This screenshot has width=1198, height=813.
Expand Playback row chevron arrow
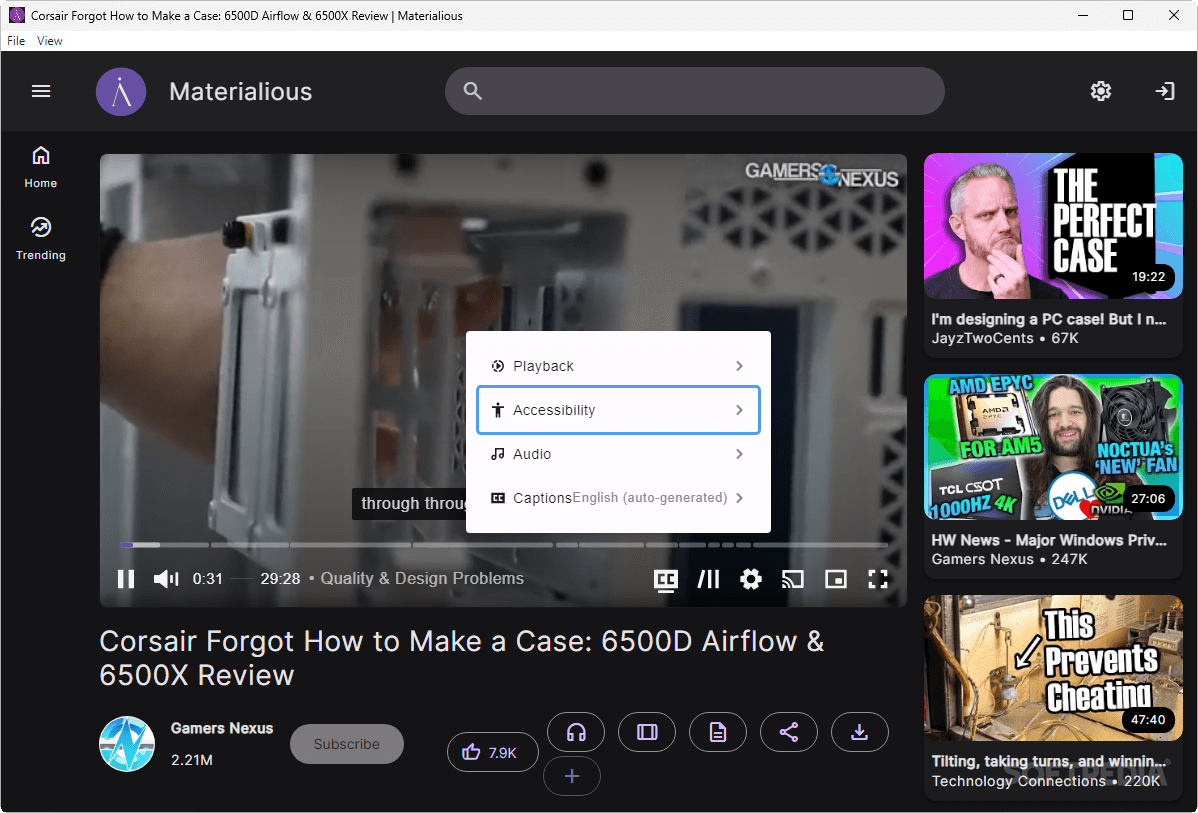click(739, 366)
